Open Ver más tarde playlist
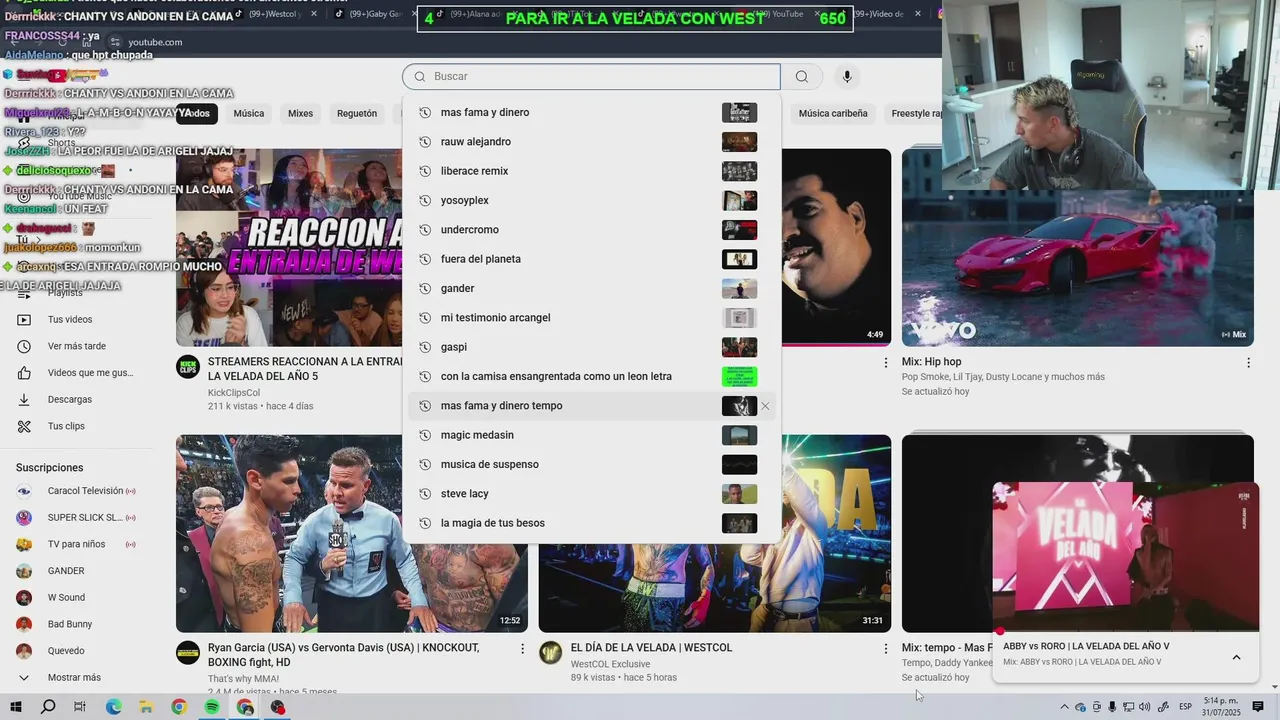Viewport: 1280px width, 720px height. click(x=77, y=346)
